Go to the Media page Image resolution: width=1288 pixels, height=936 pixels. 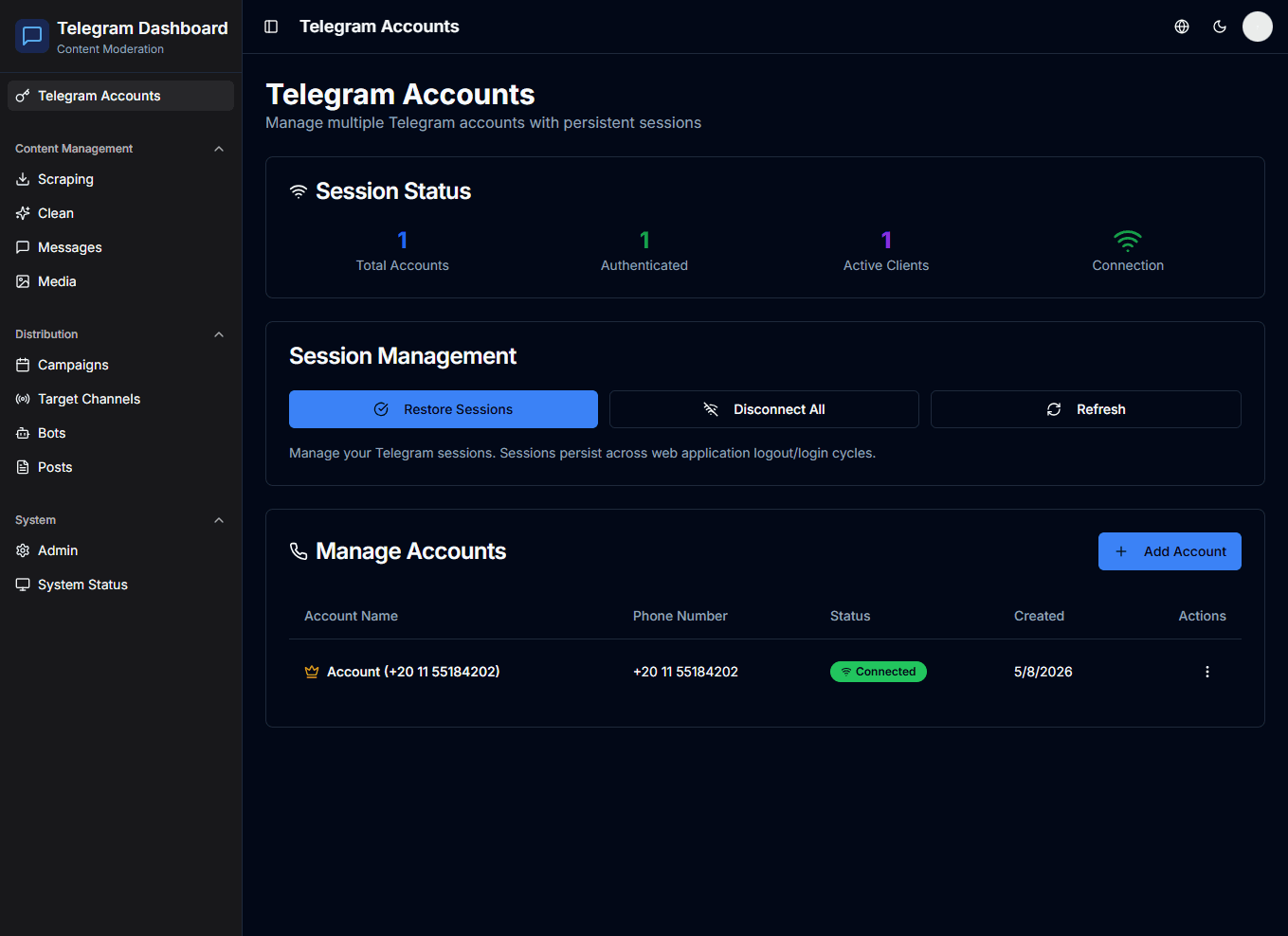tap(120, 281)
